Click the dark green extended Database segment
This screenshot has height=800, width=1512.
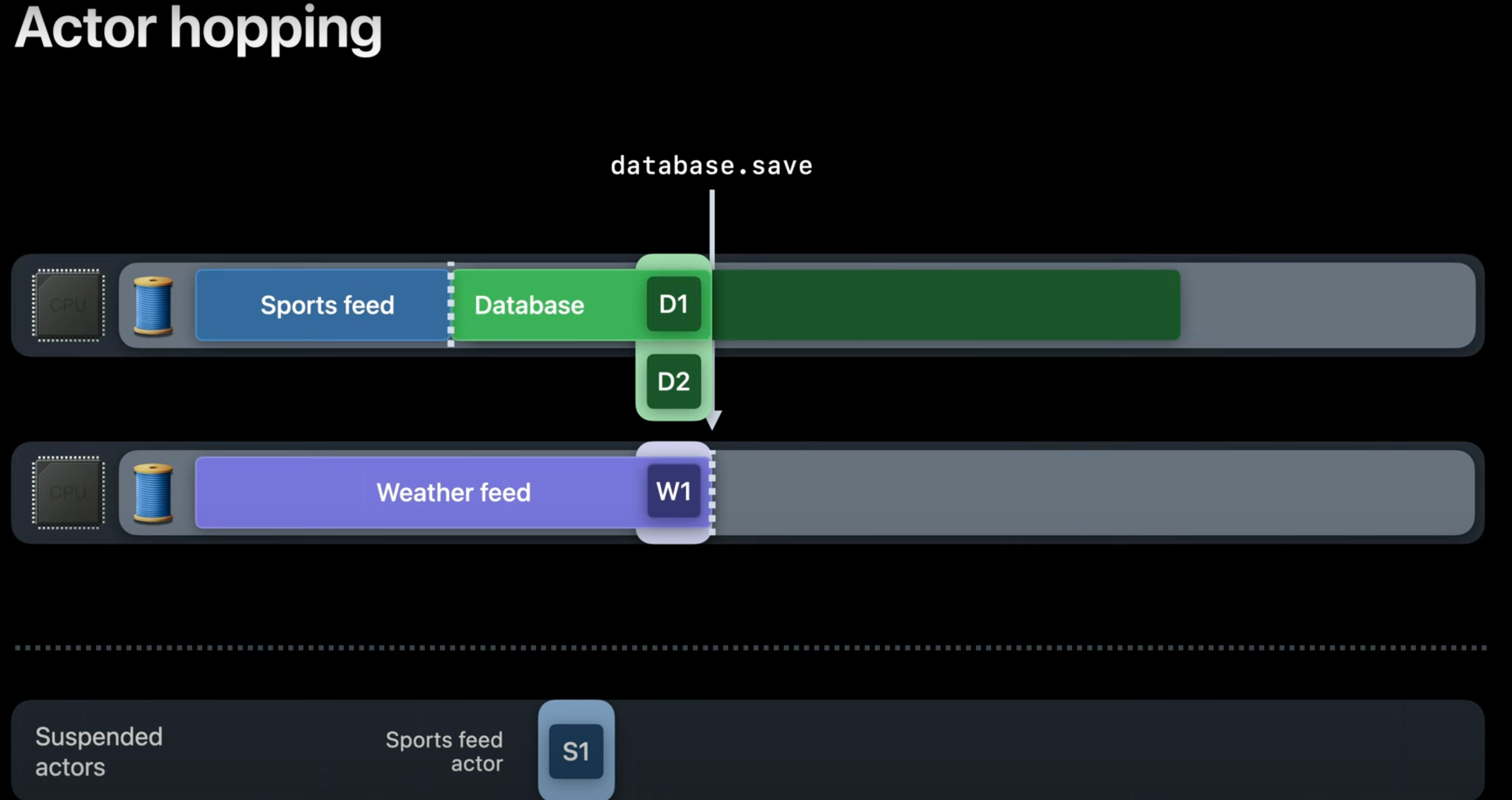[x=945, y=305]
